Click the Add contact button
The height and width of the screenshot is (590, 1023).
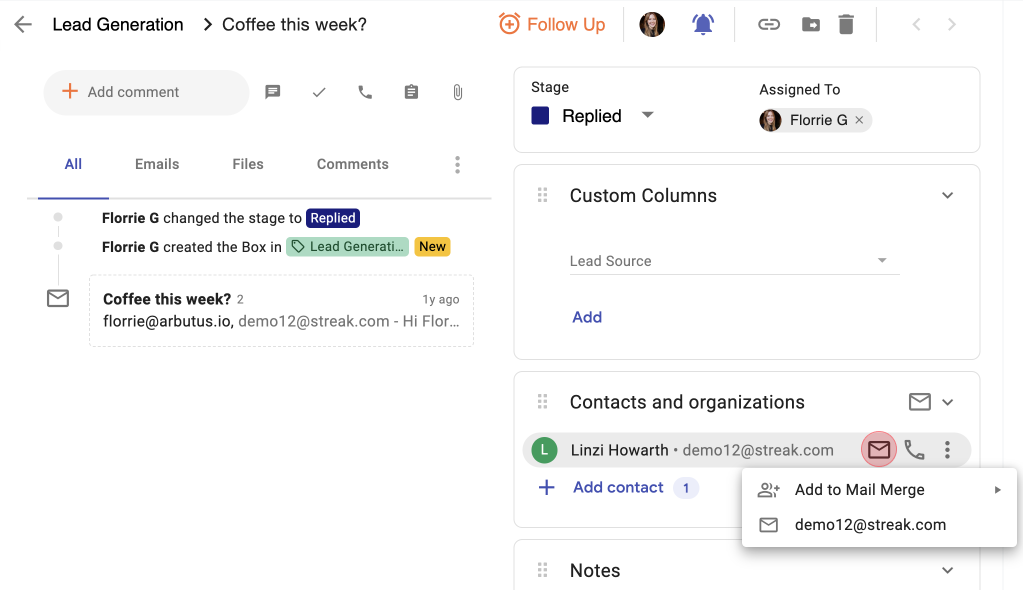click(601, 488)
